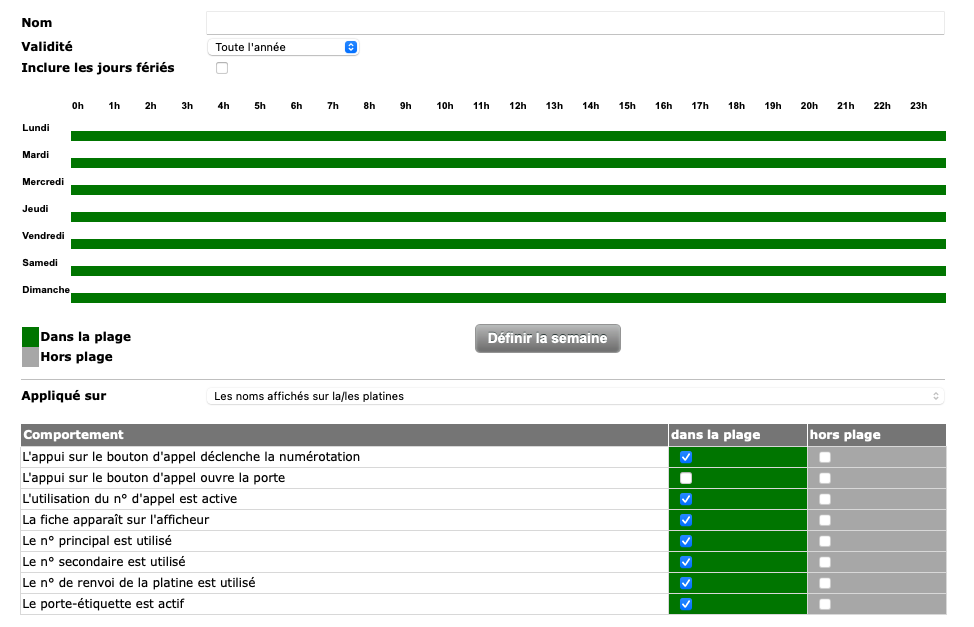974x627 pixels.
Task: Uncheck 'dans la plage' for n° secondaire utilisé
Action: click(x=686, y=562)
